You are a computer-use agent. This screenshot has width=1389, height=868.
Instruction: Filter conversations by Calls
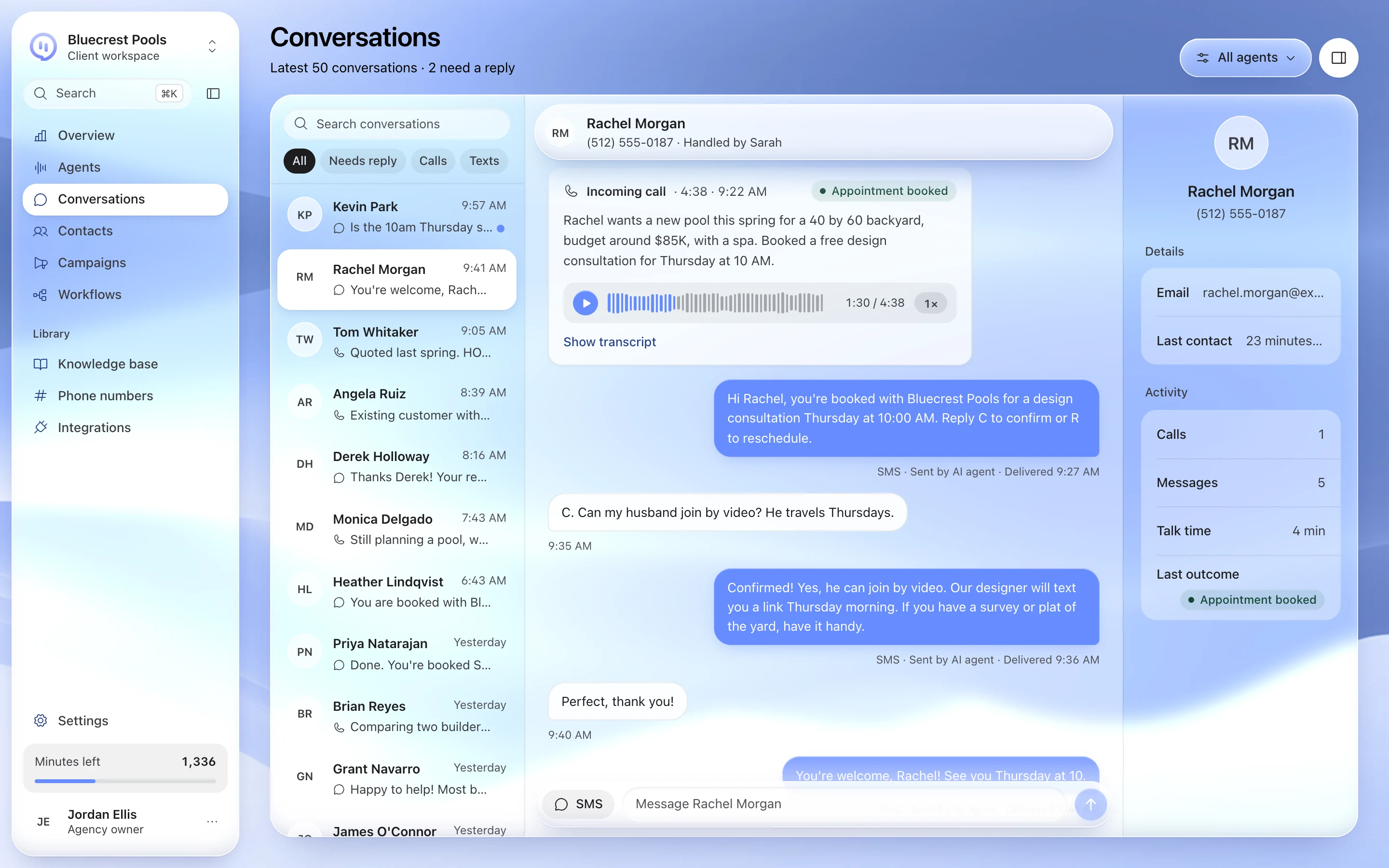pyautogui.click(x=433, y=161)
